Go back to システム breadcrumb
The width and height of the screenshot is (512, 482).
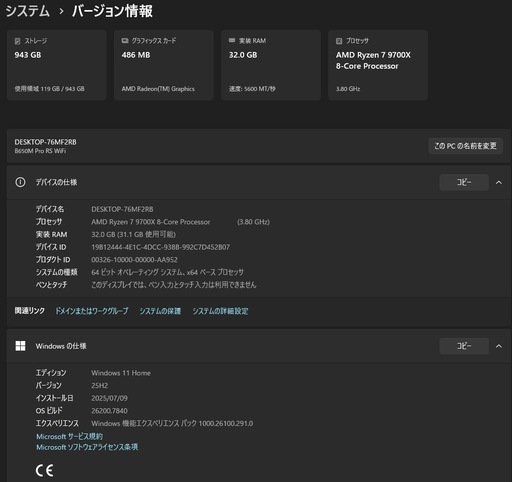click(x=28, y=11)
